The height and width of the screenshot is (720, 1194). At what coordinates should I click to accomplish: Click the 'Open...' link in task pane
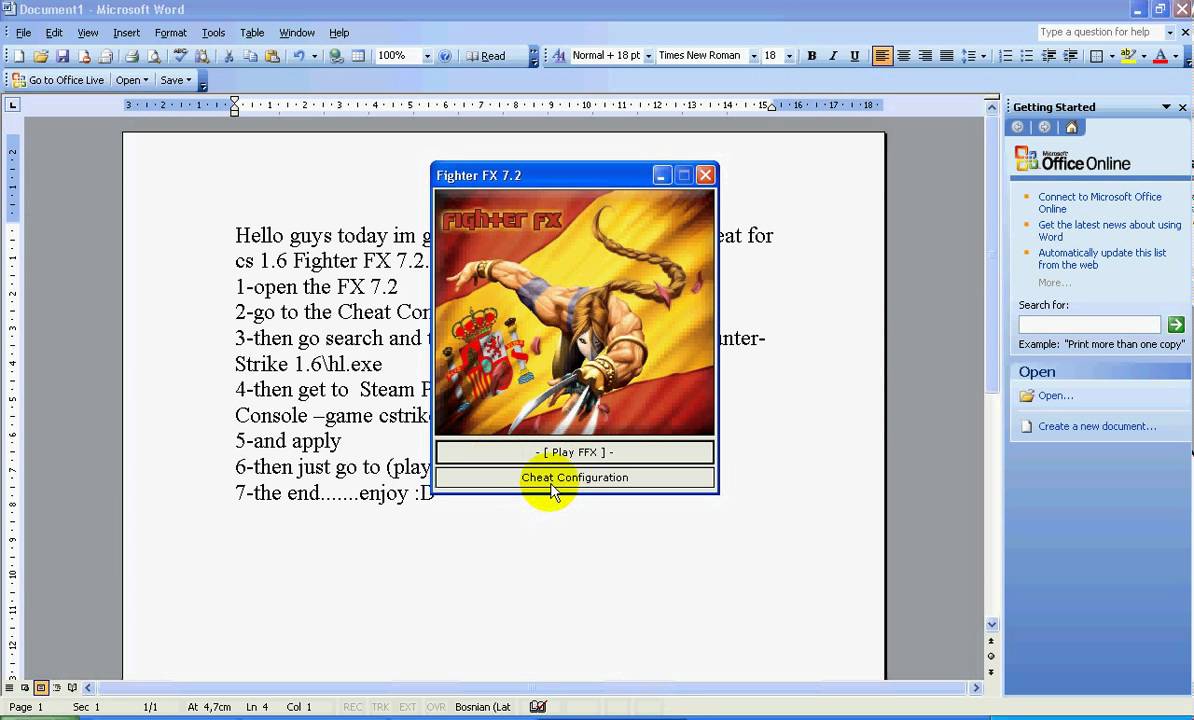(1055, 396)
